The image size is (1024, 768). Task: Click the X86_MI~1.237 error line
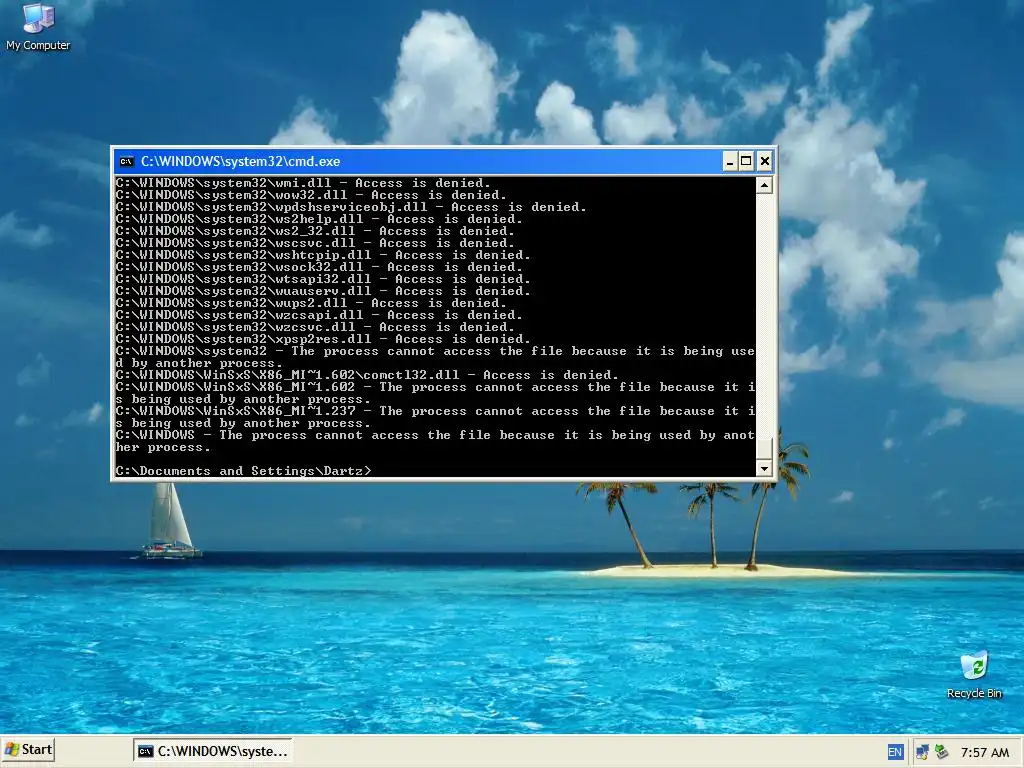tap(435, 417)
